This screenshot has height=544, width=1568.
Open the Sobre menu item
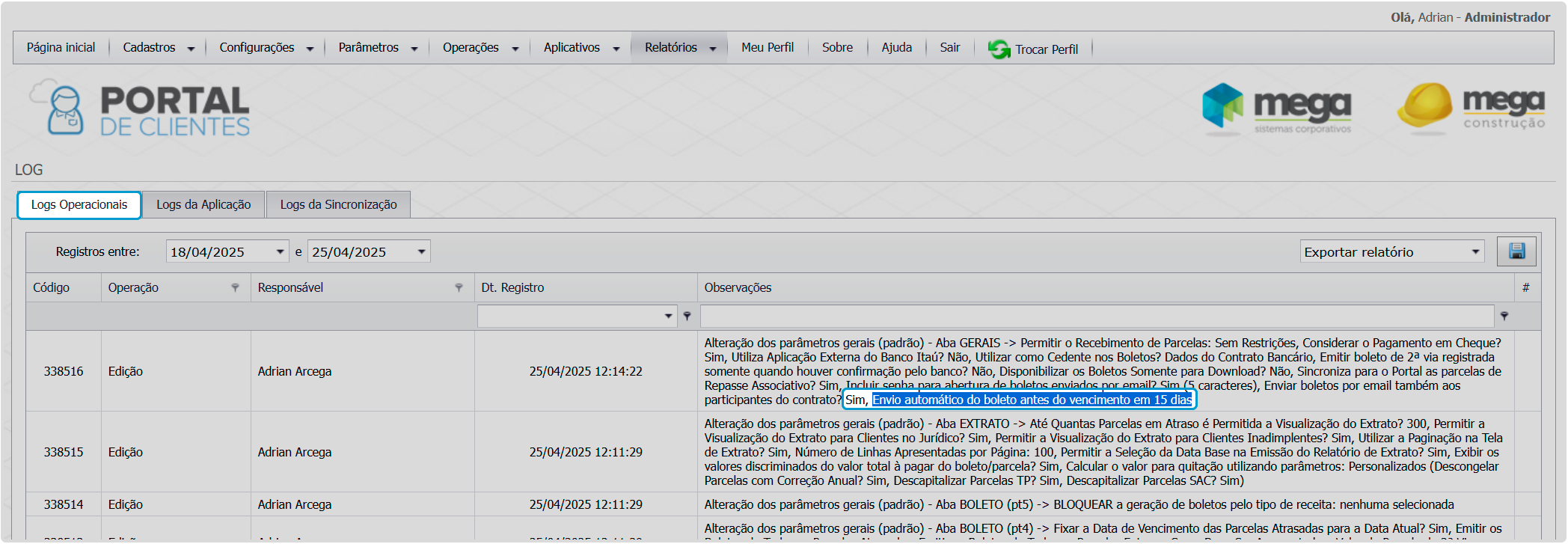pos(837,48)
